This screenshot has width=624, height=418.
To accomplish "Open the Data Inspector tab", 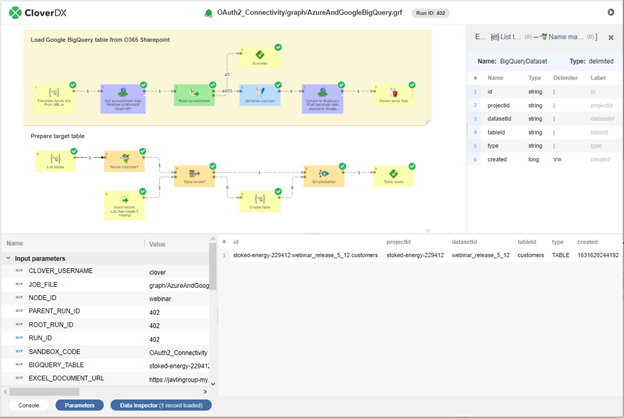I will point(160,405).
